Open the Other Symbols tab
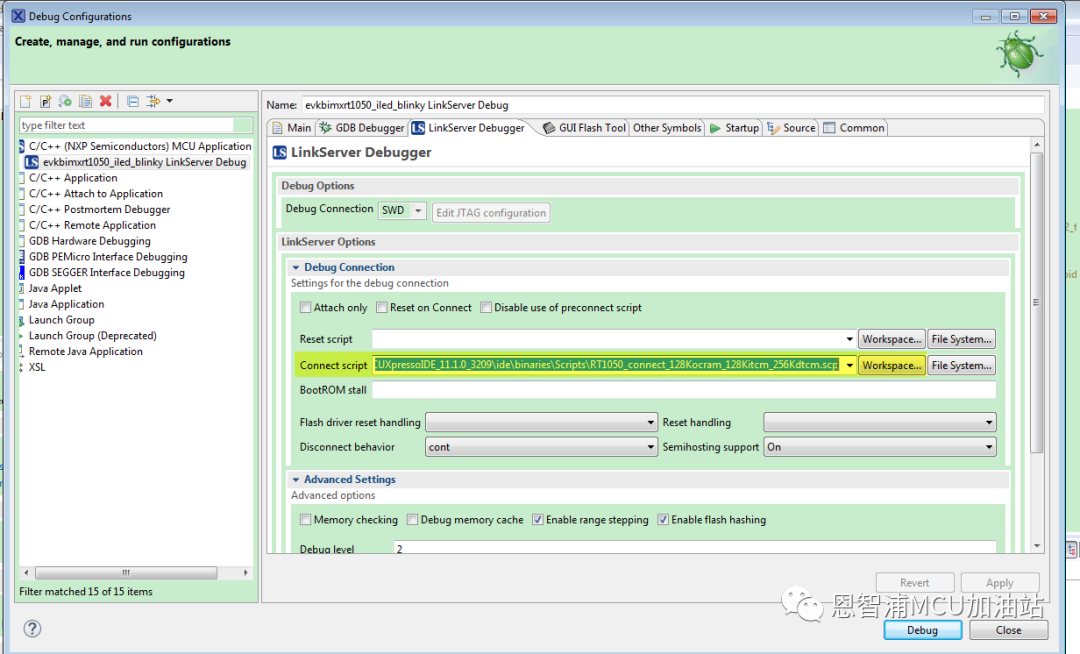This screenshot has height=654, width=1080. [667, 128]
